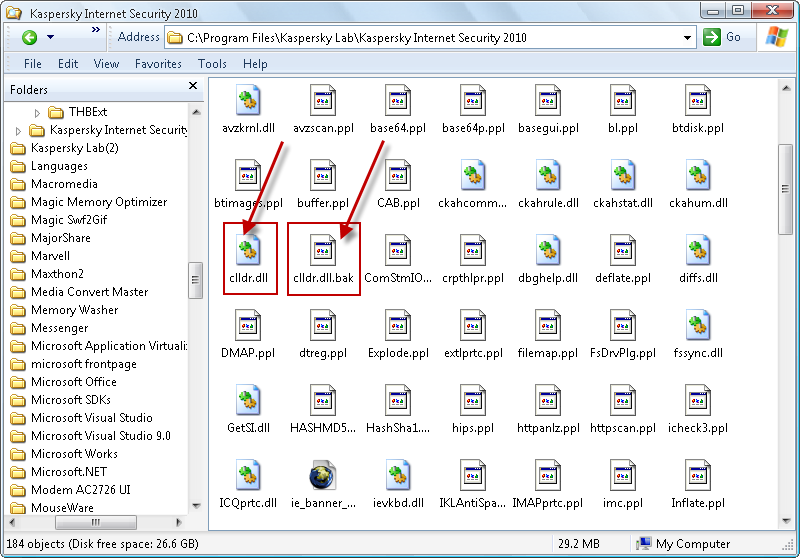The image size is (800, 558).
Task: Expand the THBExt folder node
Action: point(37,112)
